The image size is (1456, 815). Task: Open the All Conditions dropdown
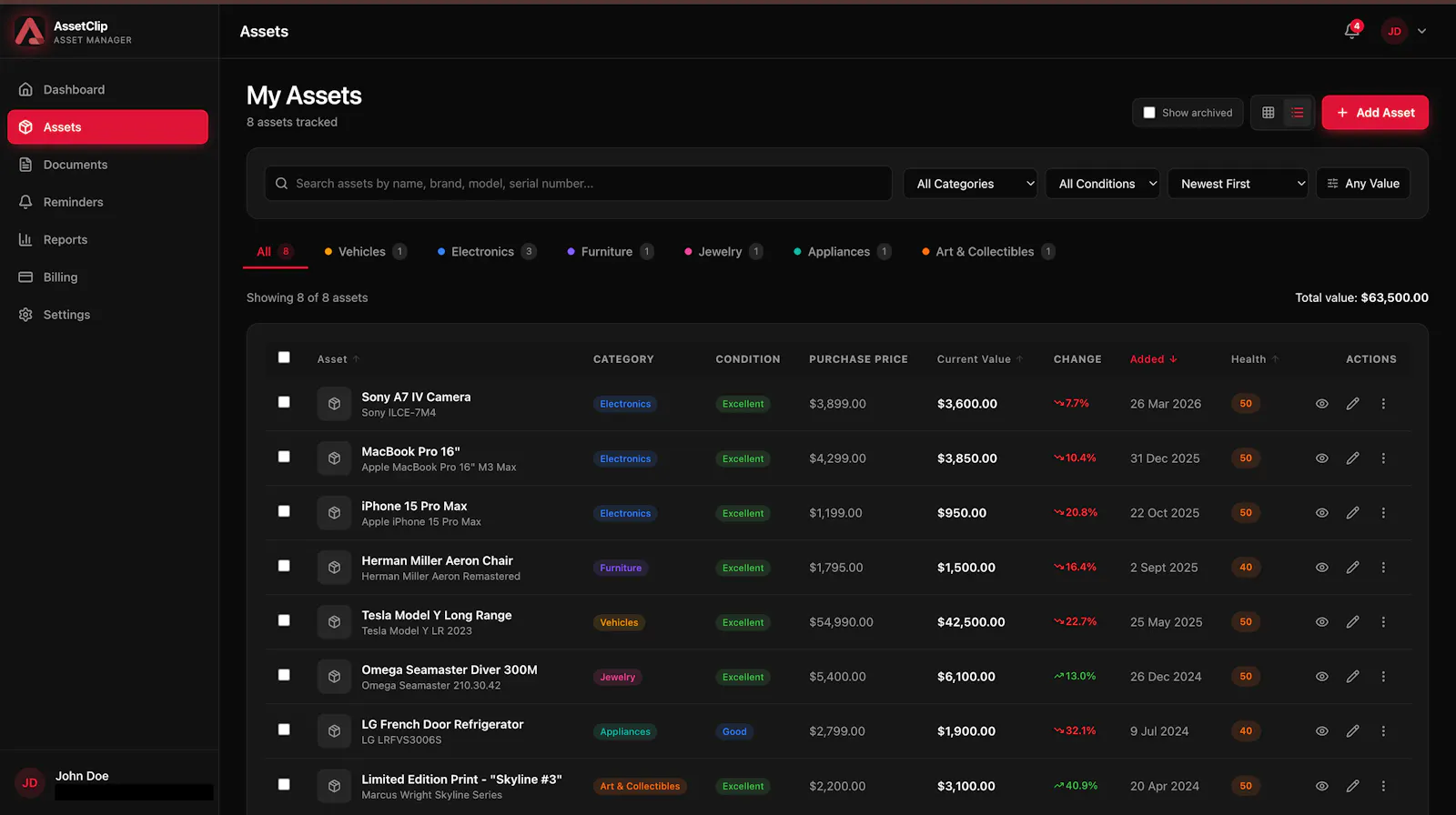(x=1102, y=184)
